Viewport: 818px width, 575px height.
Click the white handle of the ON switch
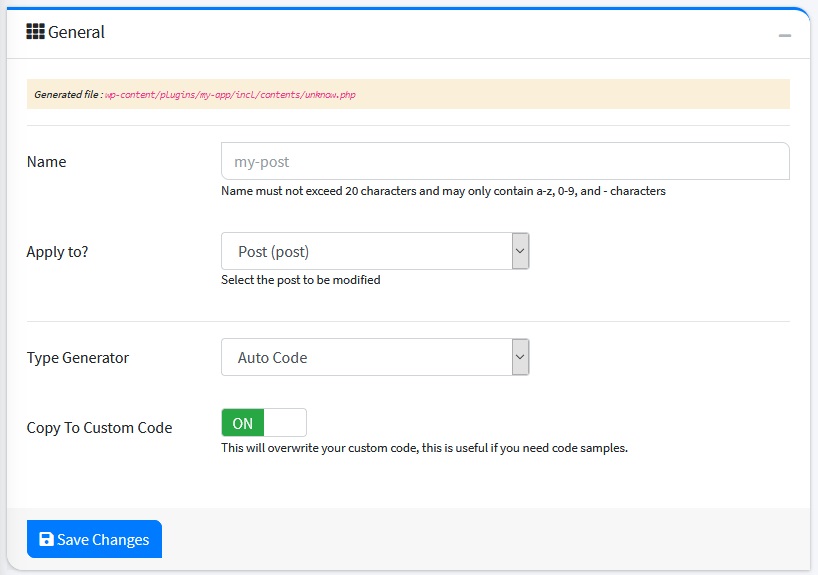coord(285,423)
